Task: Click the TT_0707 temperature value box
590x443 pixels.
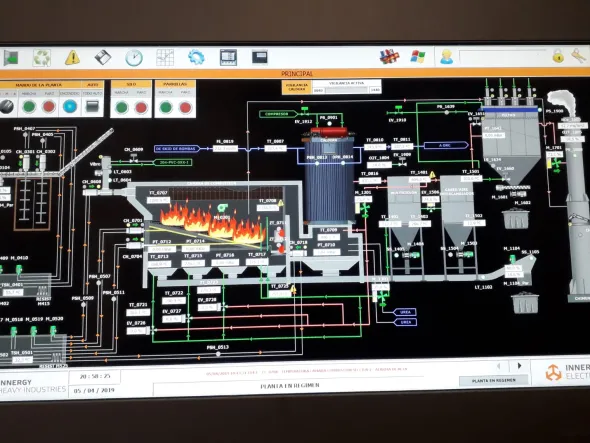Action: tap(158, 201)
